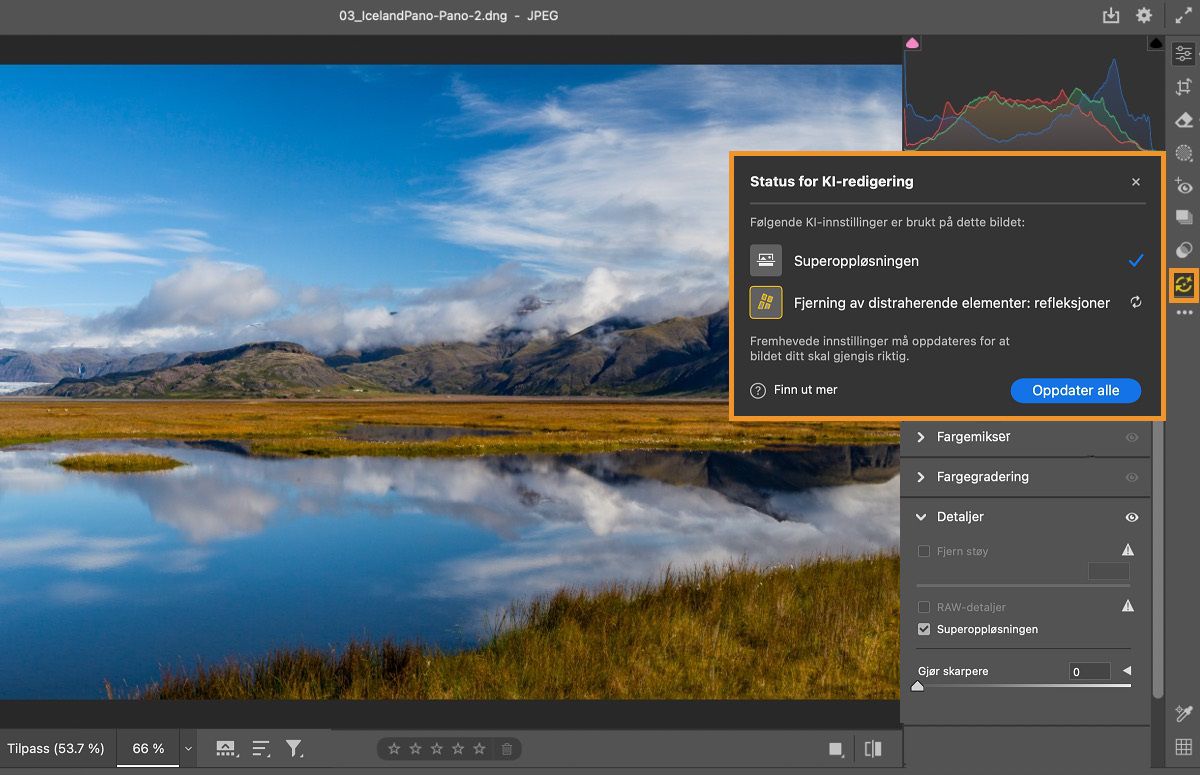Click the question mark help icon

[x=758, y=390]
